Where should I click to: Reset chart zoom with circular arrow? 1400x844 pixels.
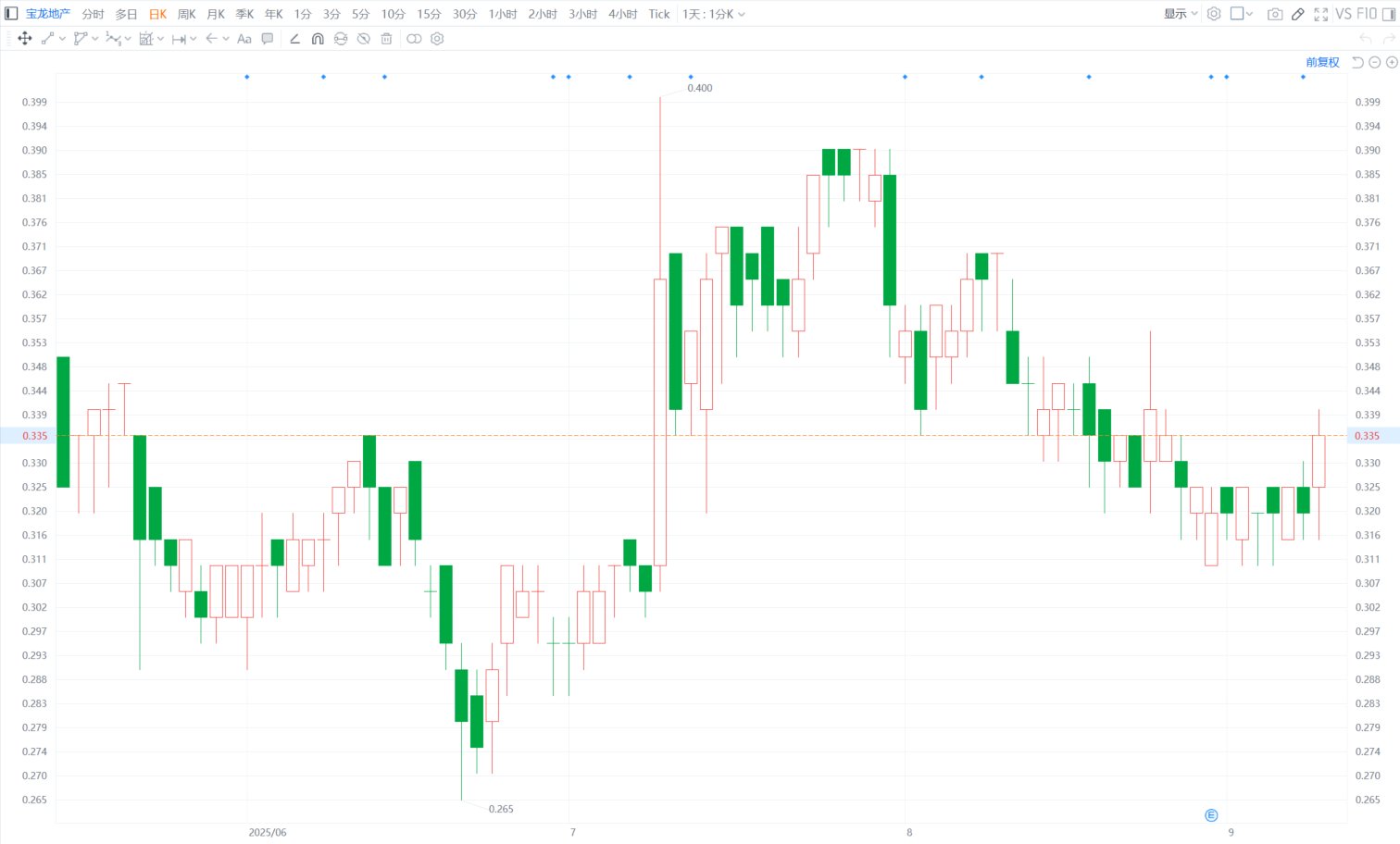coord(1357,62)
